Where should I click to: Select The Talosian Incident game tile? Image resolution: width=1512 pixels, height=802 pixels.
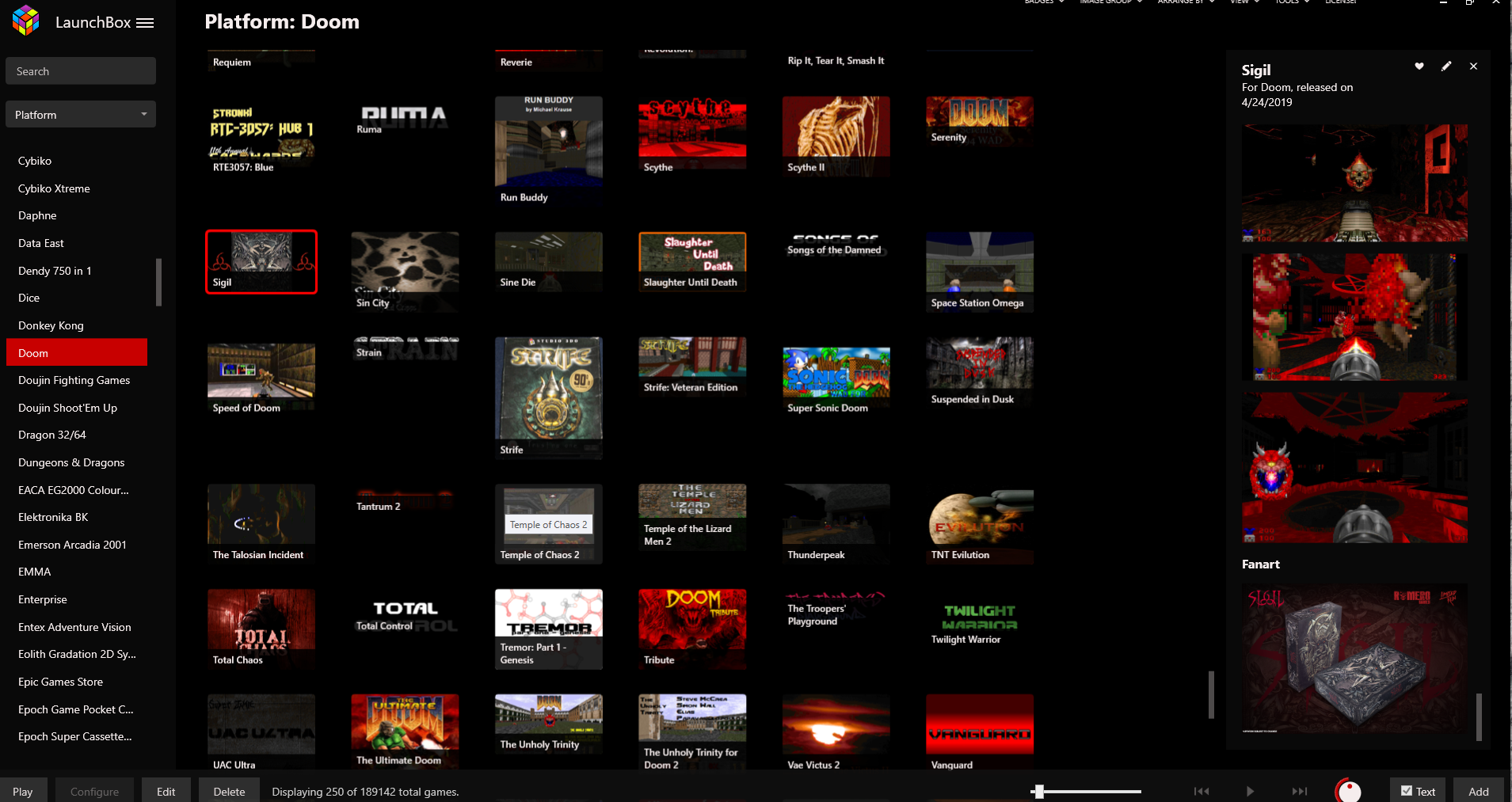[x=261, y=524]
